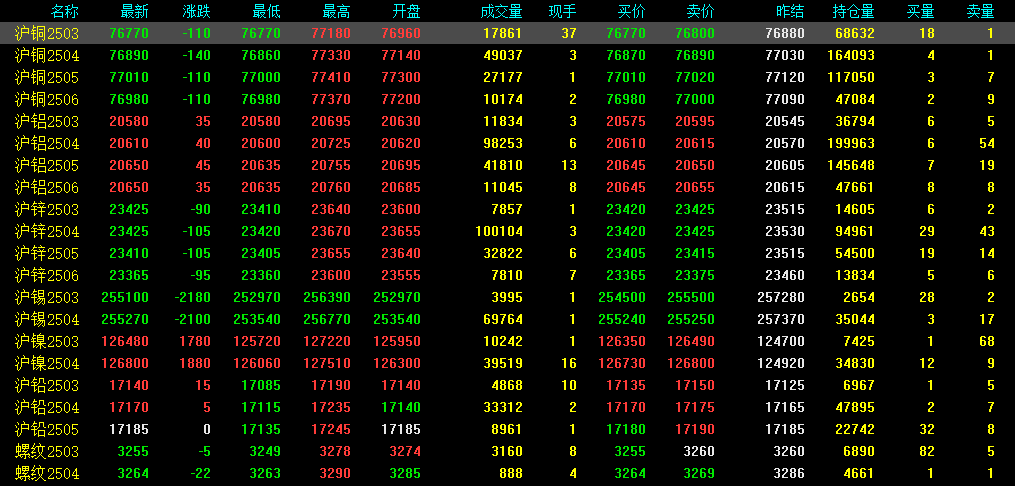Click 沪铜2505 high price 77410
The width and height of the screenshot is (1015, 486).
(331, 78)
